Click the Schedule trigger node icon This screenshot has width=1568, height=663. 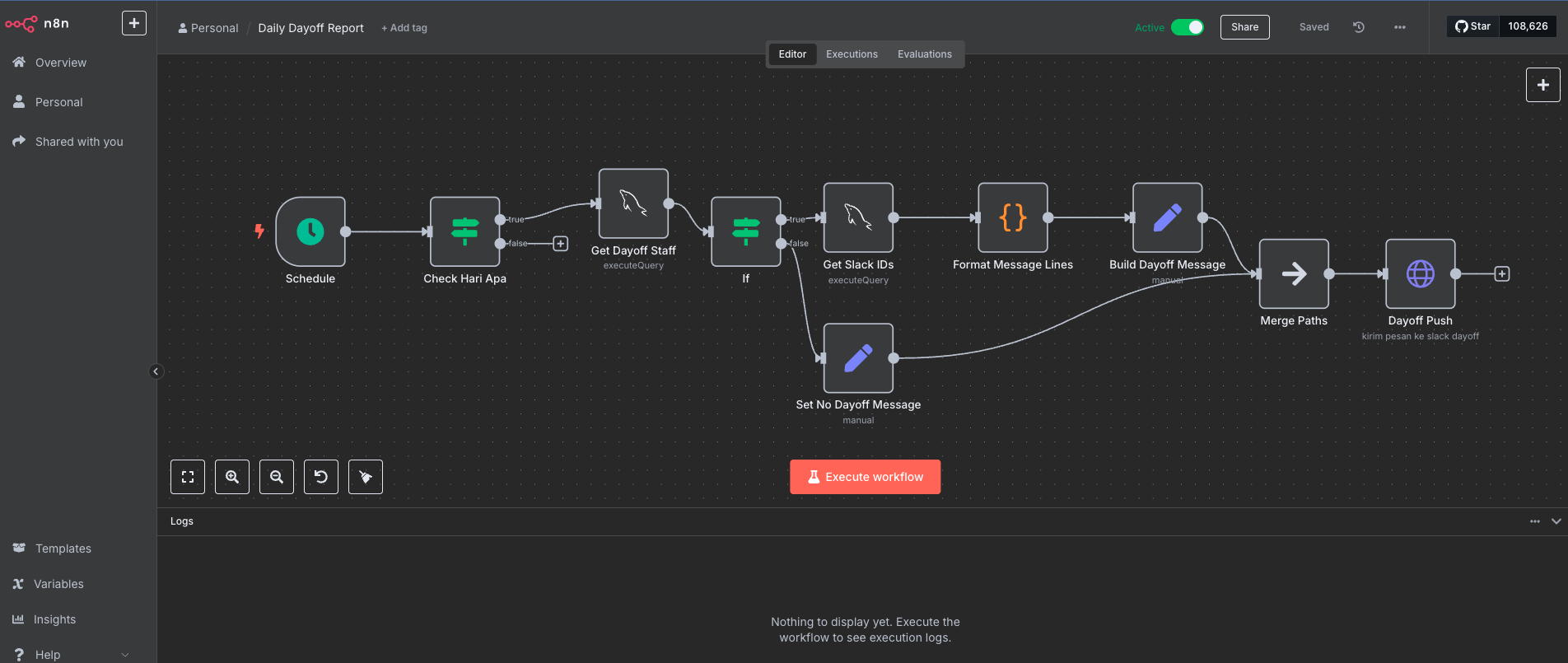(x=310, y=231)
